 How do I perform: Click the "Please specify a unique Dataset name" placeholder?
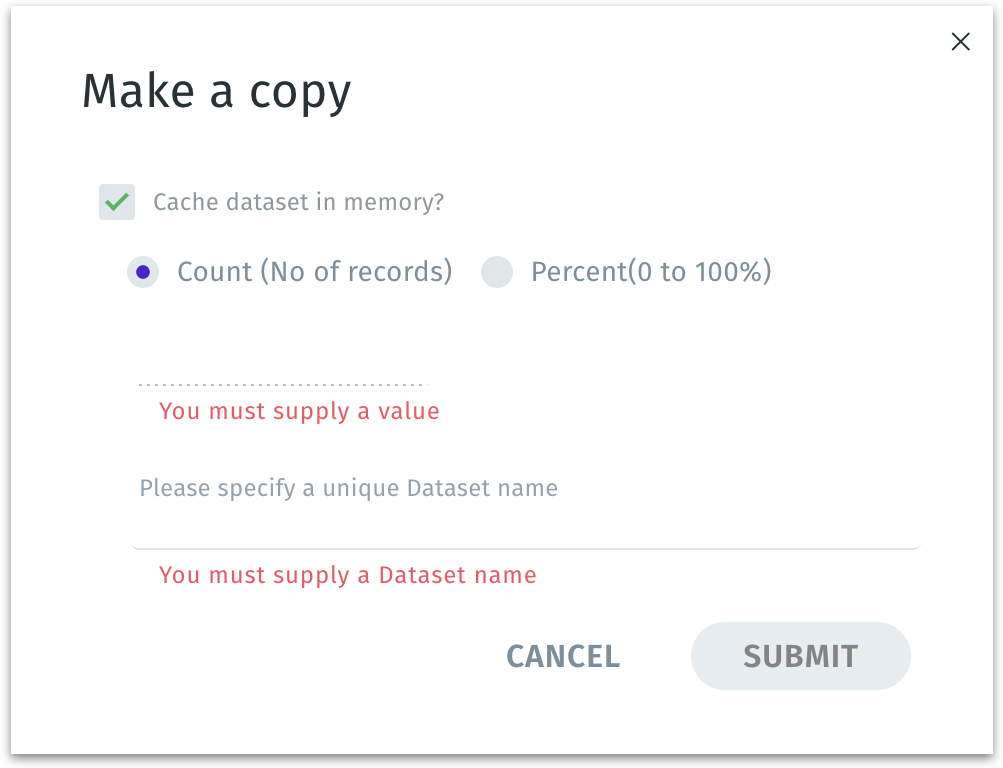pyautogui.click(x=348, y=488)
